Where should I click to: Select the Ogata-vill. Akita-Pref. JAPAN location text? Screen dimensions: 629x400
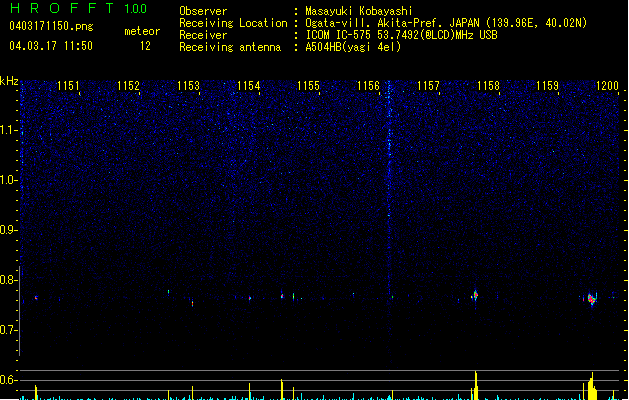click(x=446, y=23)
